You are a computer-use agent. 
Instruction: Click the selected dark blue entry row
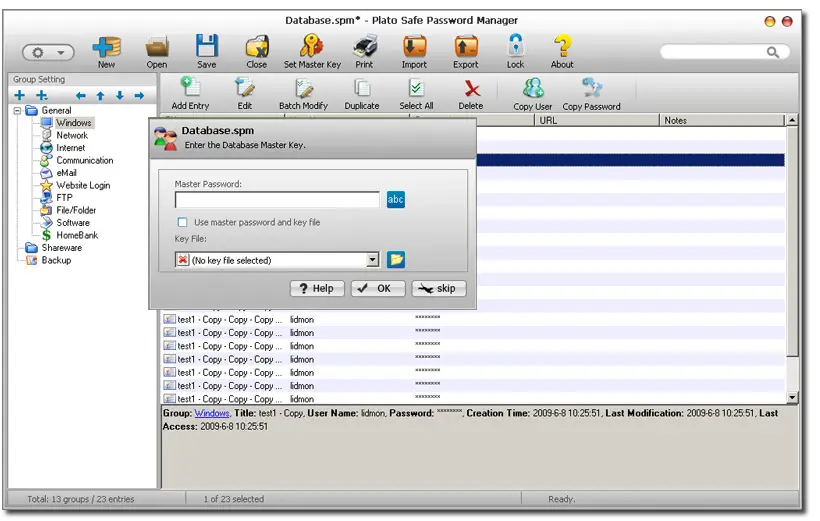(630, 160)
